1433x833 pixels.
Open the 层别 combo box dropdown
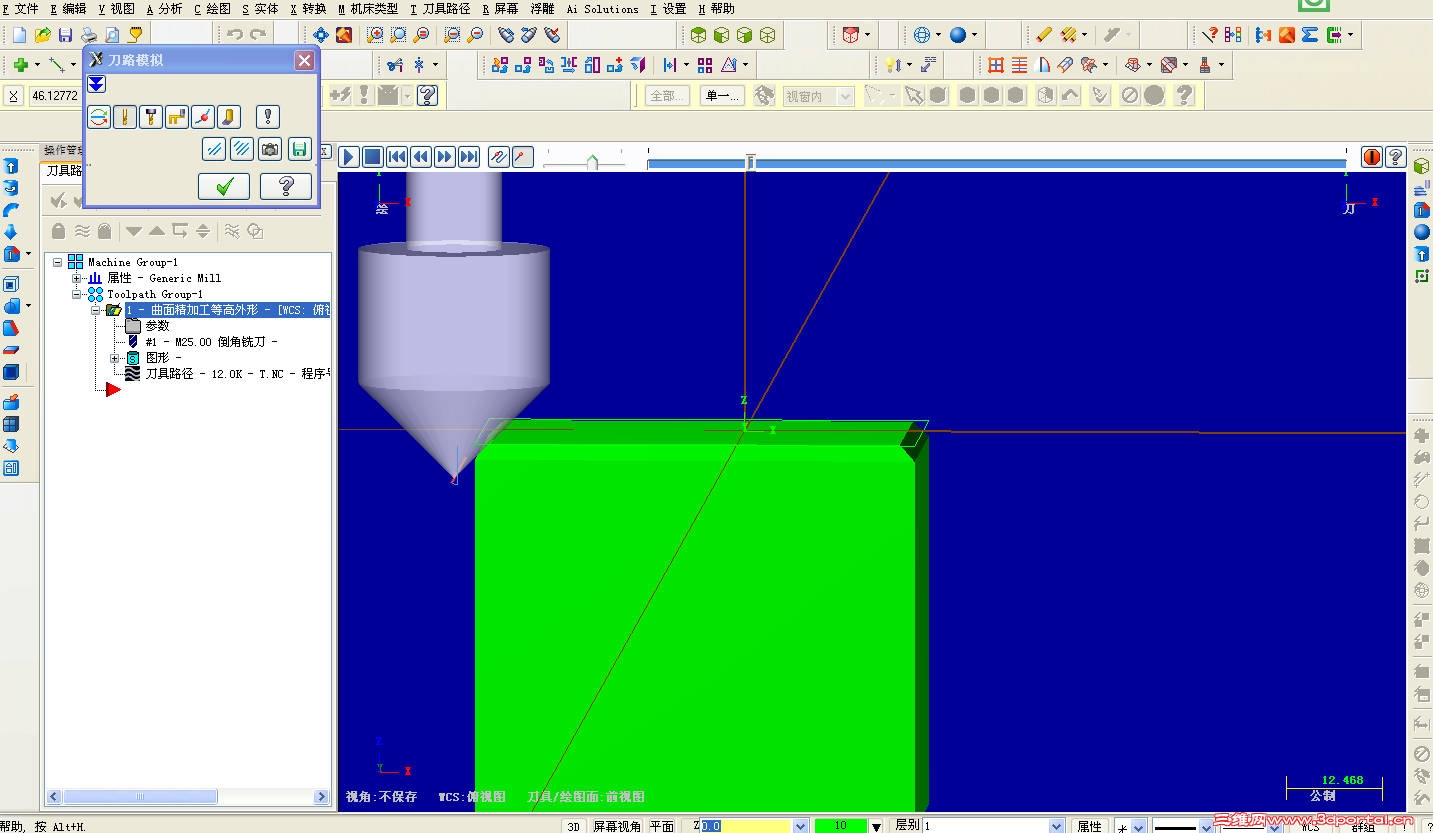coord(1056,826)
